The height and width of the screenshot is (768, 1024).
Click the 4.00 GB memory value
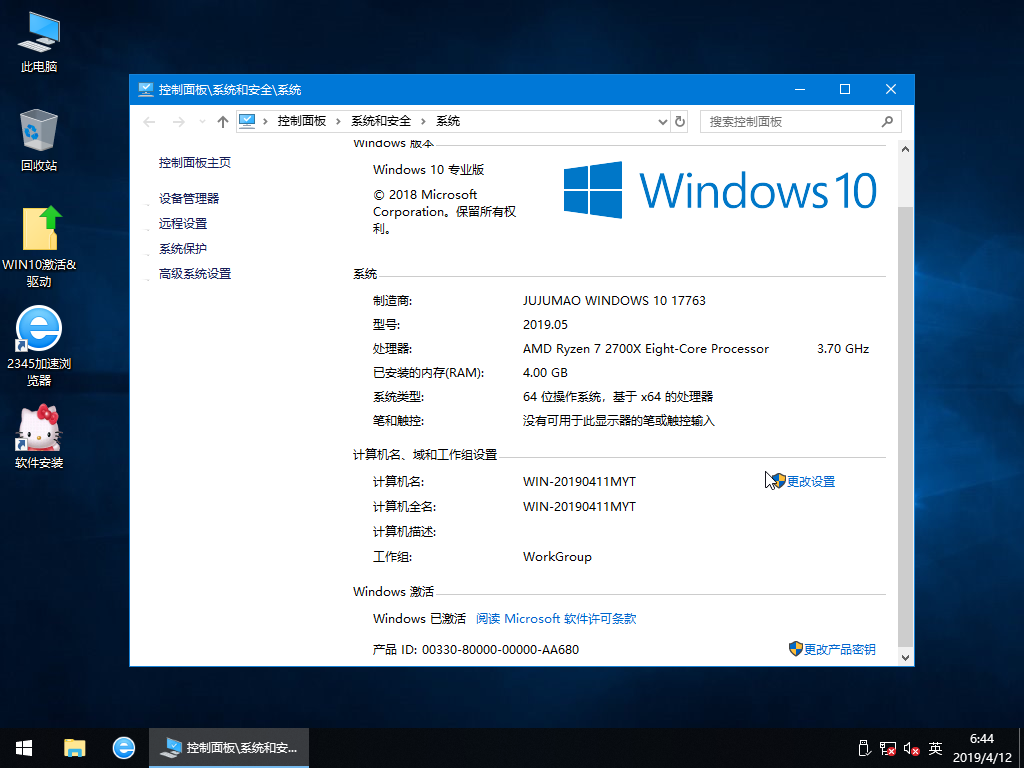tap(545, 373)
